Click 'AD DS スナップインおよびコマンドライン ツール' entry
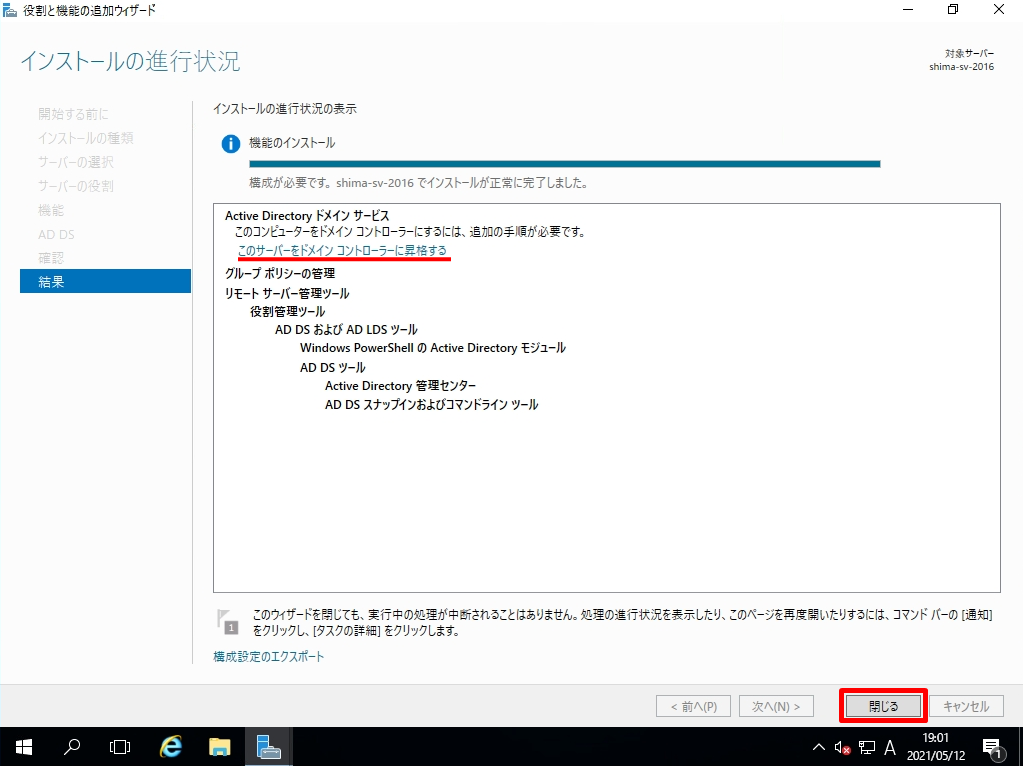This screenshot has width=1023, height=766. pyautogui.click(x=431, y=405)
